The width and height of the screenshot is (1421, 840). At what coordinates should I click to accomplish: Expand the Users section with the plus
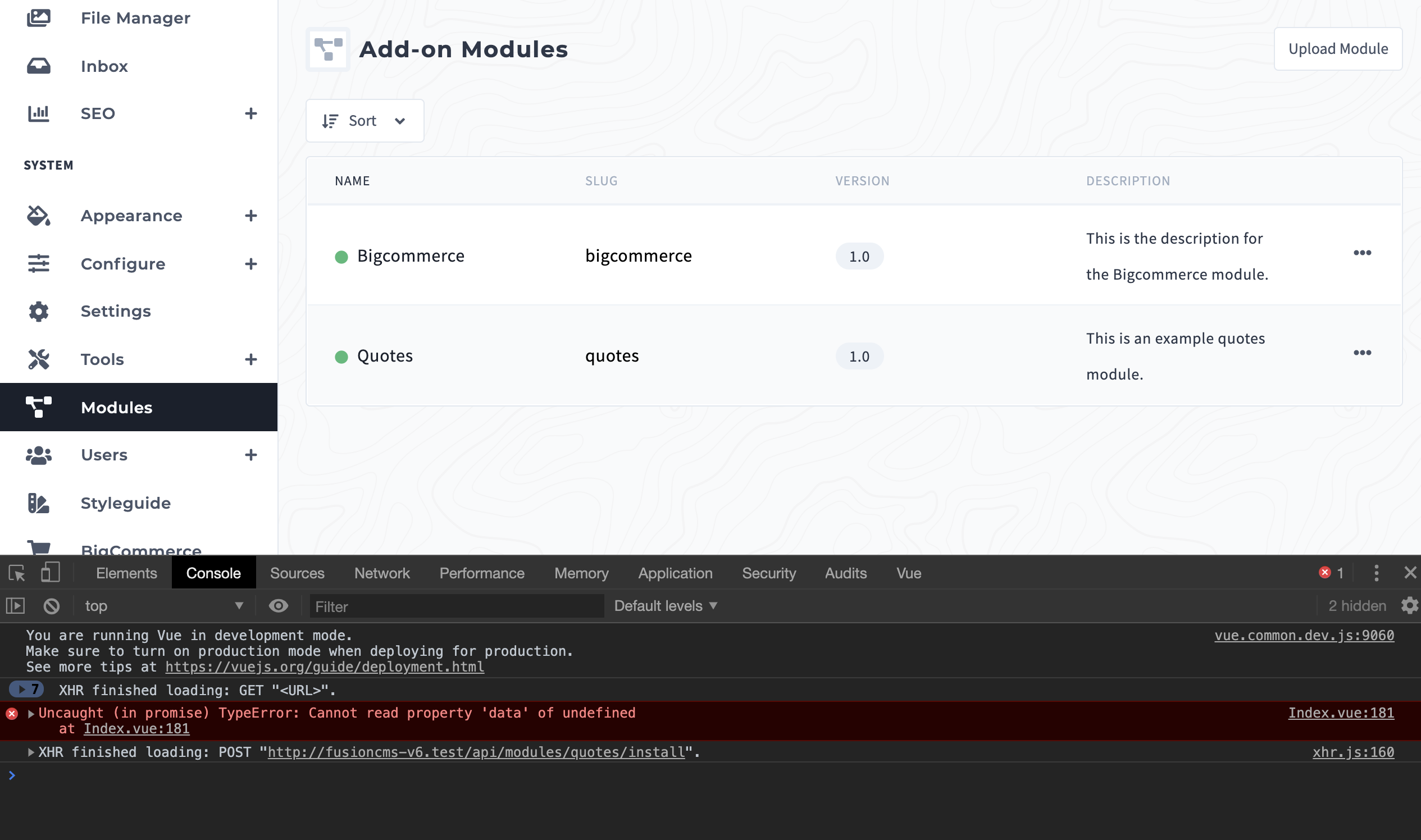(252, 454)
